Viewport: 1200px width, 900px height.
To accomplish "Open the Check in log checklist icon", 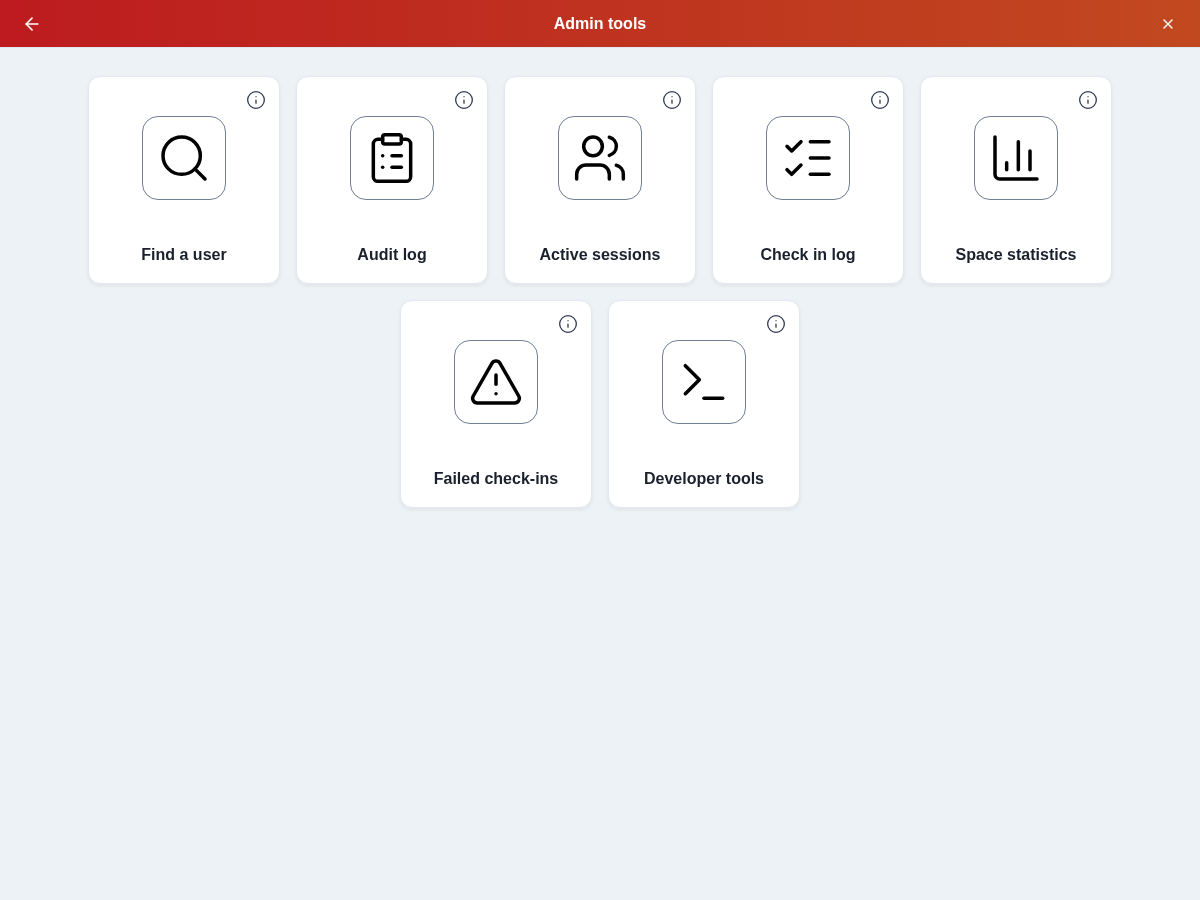I will click(808, 158).
